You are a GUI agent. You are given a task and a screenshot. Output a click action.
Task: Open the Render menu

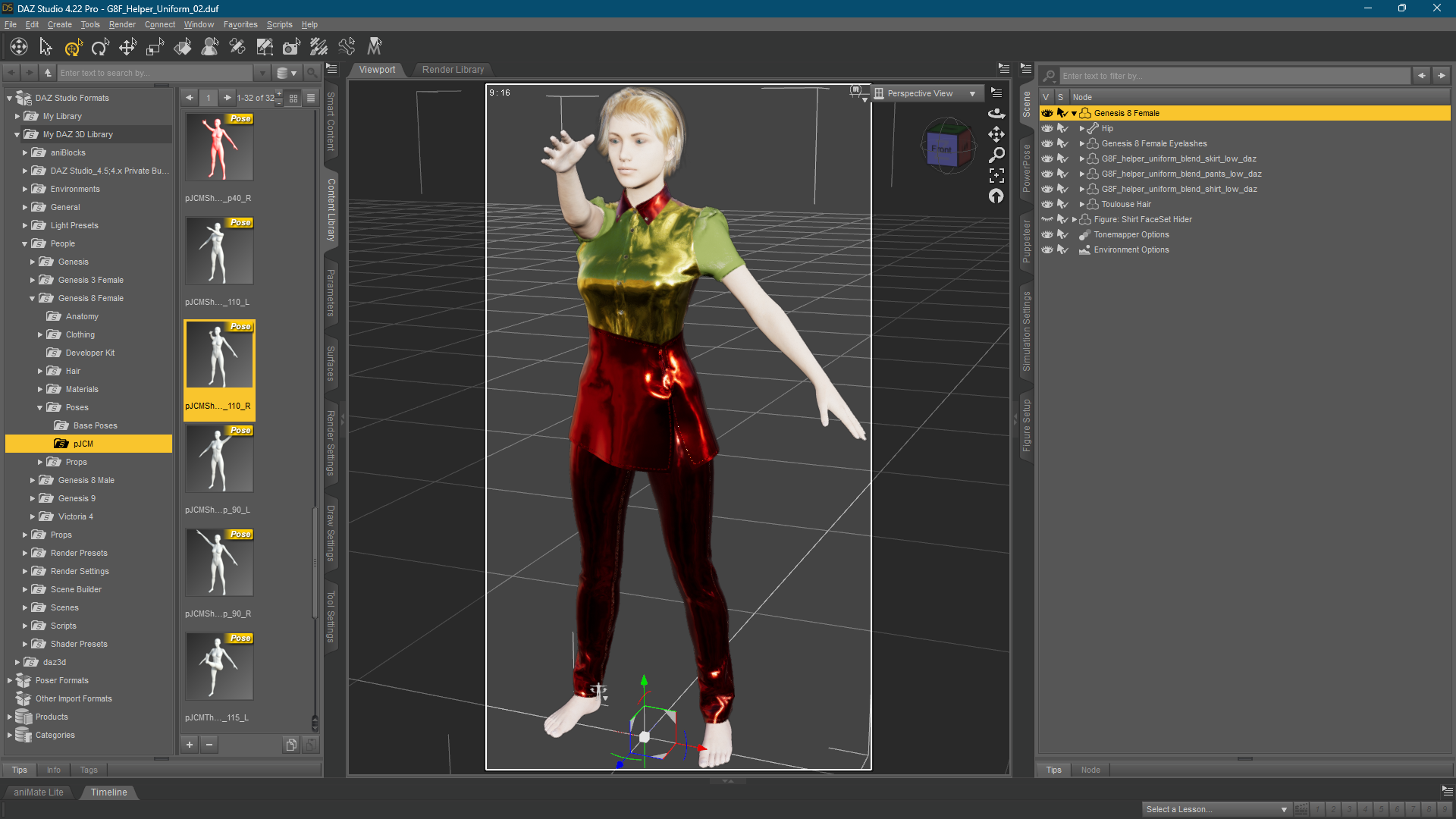pyautogui.click(x=121, y=24)
